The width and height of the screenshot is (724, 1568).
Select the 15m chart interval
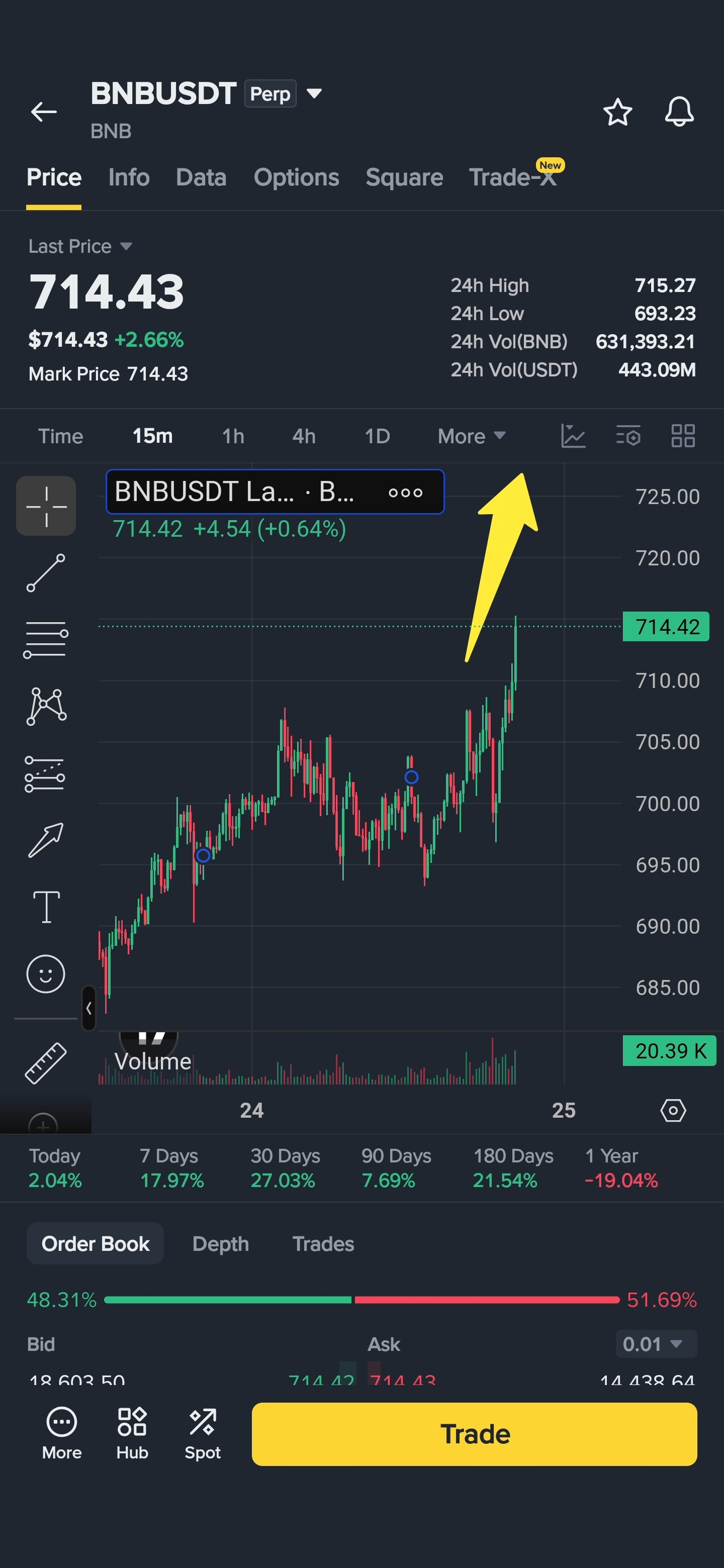[x=152, y=436]
